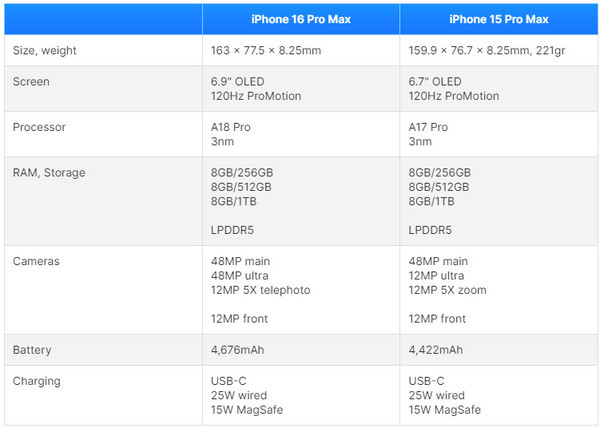Click the A17 Pro processor text

coord(428,127)
